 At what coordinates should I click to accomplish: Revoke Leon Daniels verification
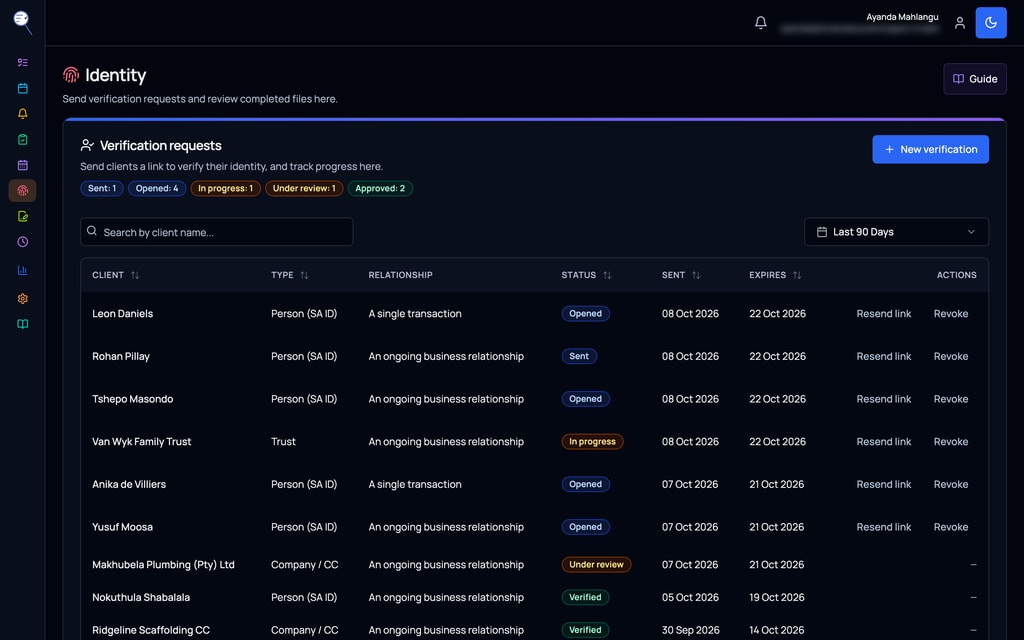coord(951,313)
